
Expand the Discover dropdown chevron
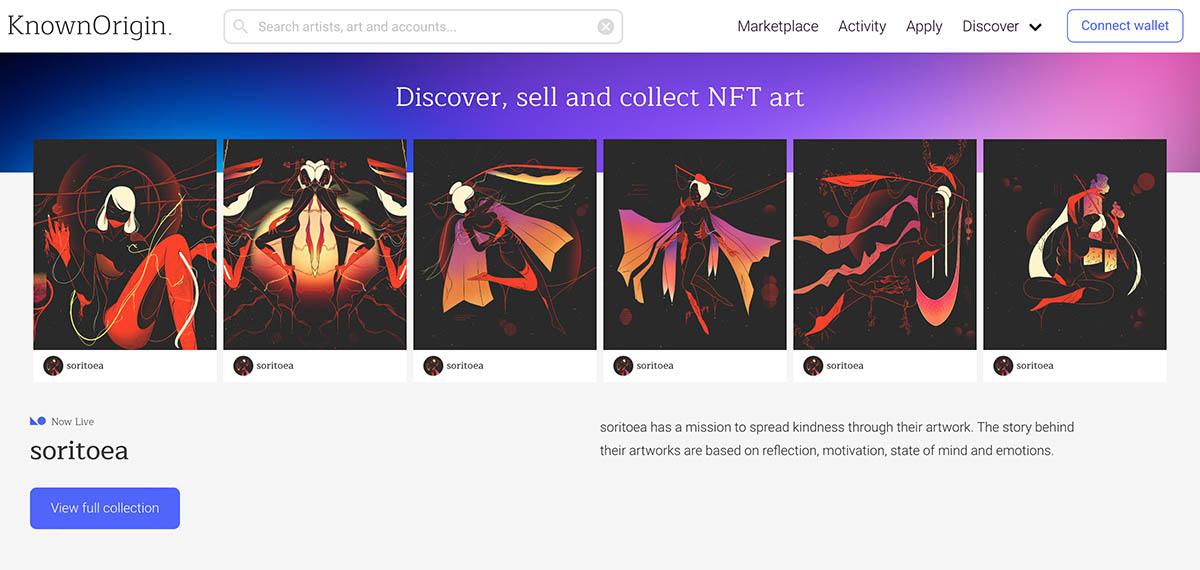pos(1035,28)
